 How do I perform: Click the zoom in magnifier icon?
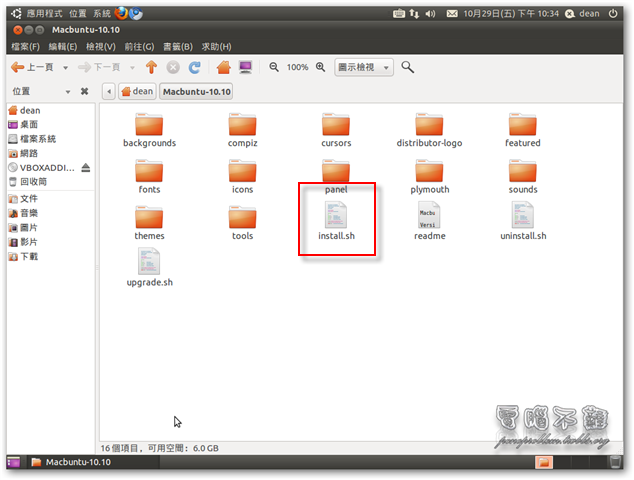pos(322,67)
